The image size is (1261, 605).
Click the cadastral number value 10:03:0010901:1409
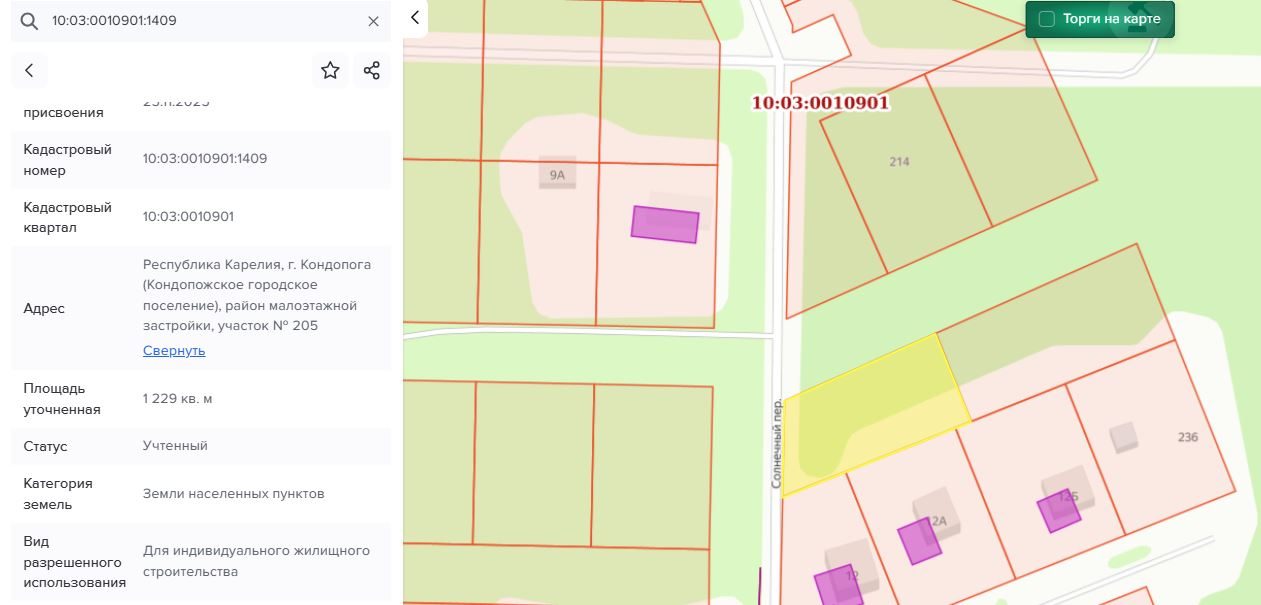click(205, 159)
